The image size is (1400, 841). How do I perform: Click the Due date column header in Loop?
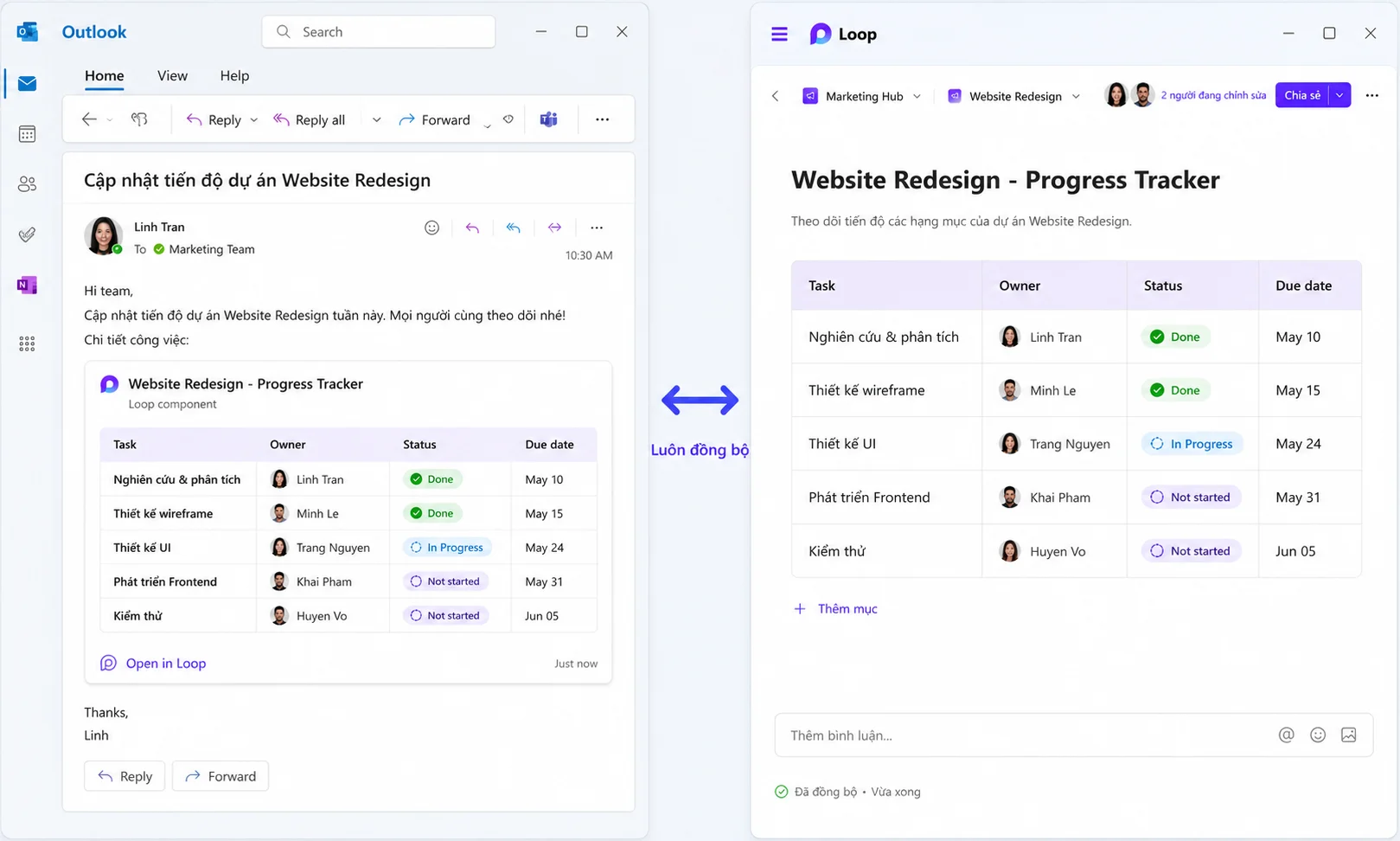coord(1309,286)
